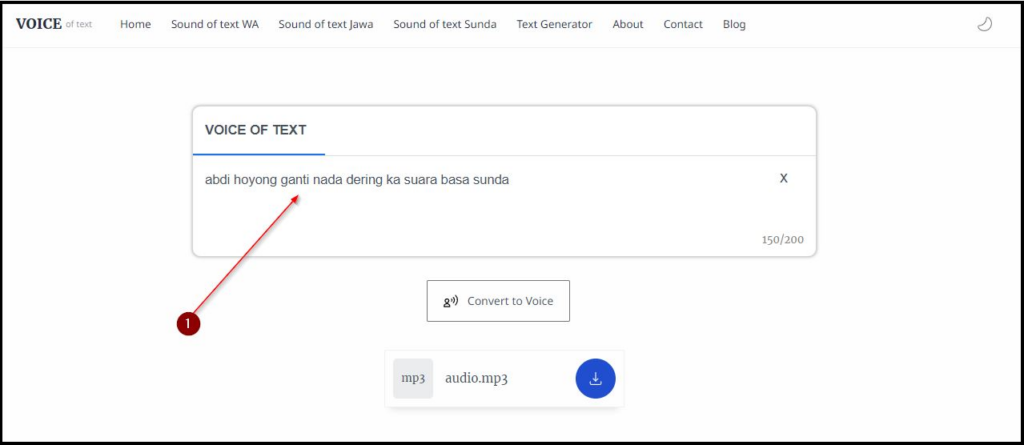Image resolution: width=1024 pixels, height=445 pixels.
Task: Click the speaker icon in Convert button
Action: tap(451, 301)
